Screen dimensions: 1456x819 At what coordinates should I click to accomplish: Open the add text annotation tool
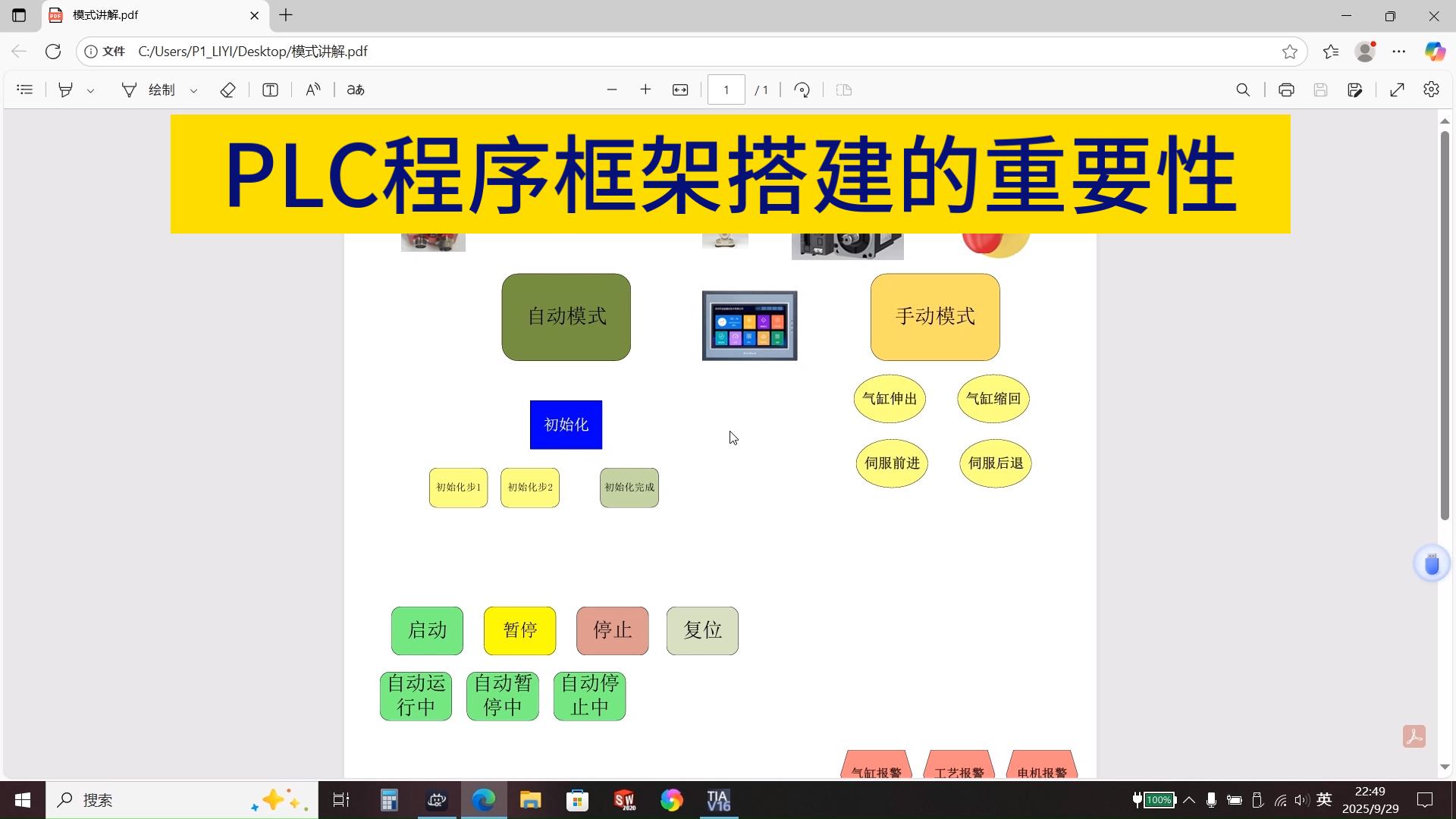270,89
